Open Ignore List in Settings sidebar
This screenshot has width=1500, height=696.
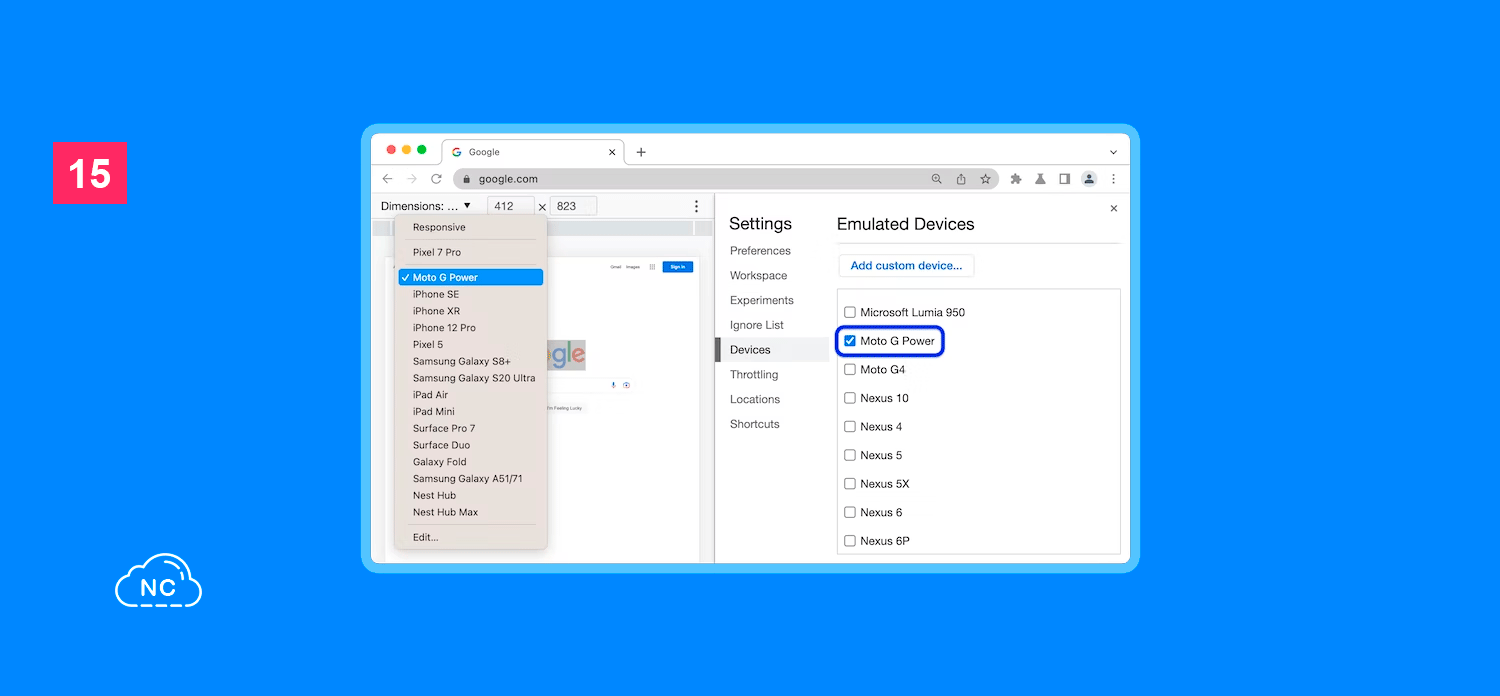coord(757,325)
